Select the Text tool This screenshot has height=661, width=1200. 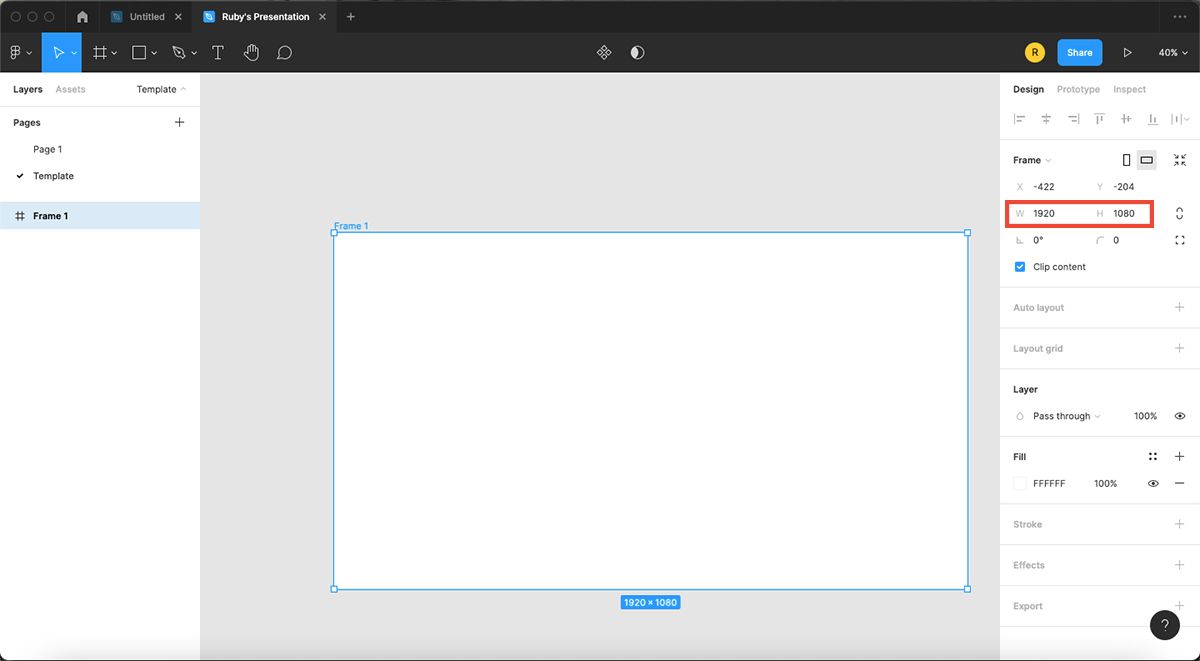click(218, 52)
